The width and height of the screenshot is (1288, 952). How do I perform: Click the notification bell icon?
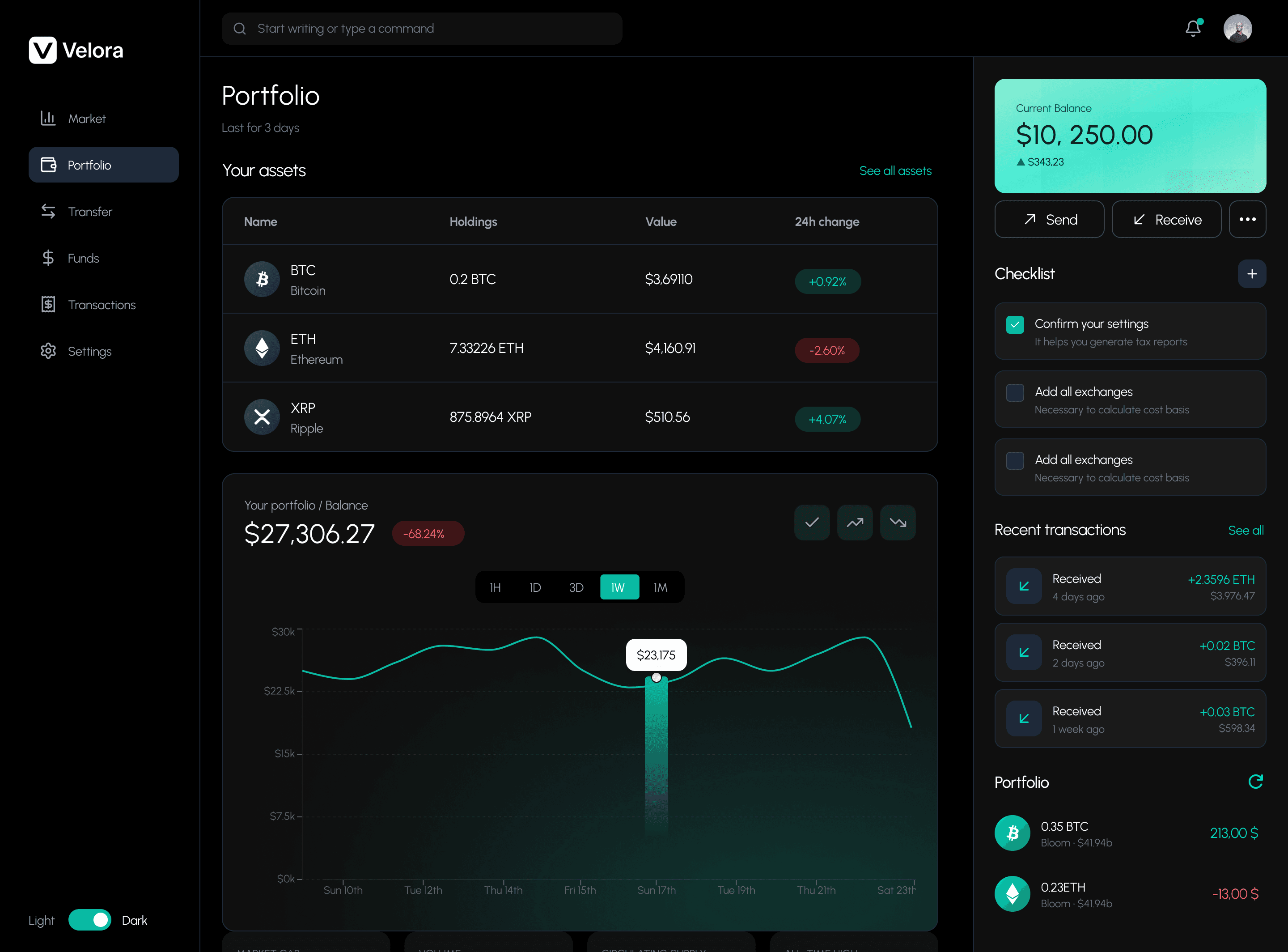tap(1193, 28)
